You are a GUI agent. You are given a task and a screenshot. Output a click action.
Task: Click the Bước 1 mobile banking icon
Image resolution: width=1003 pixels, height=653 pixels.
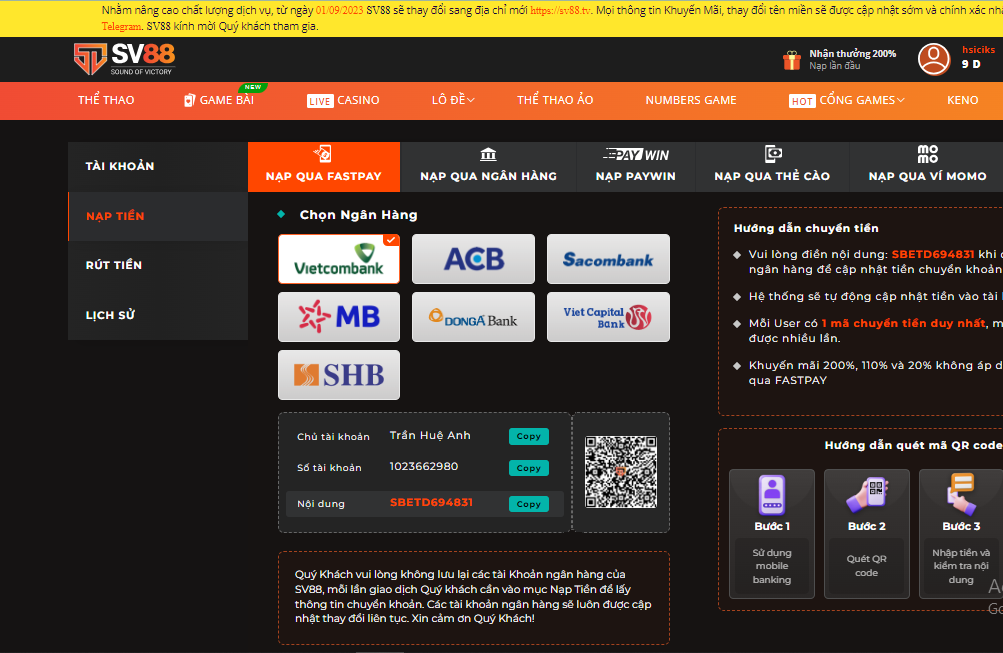point(771,495)
